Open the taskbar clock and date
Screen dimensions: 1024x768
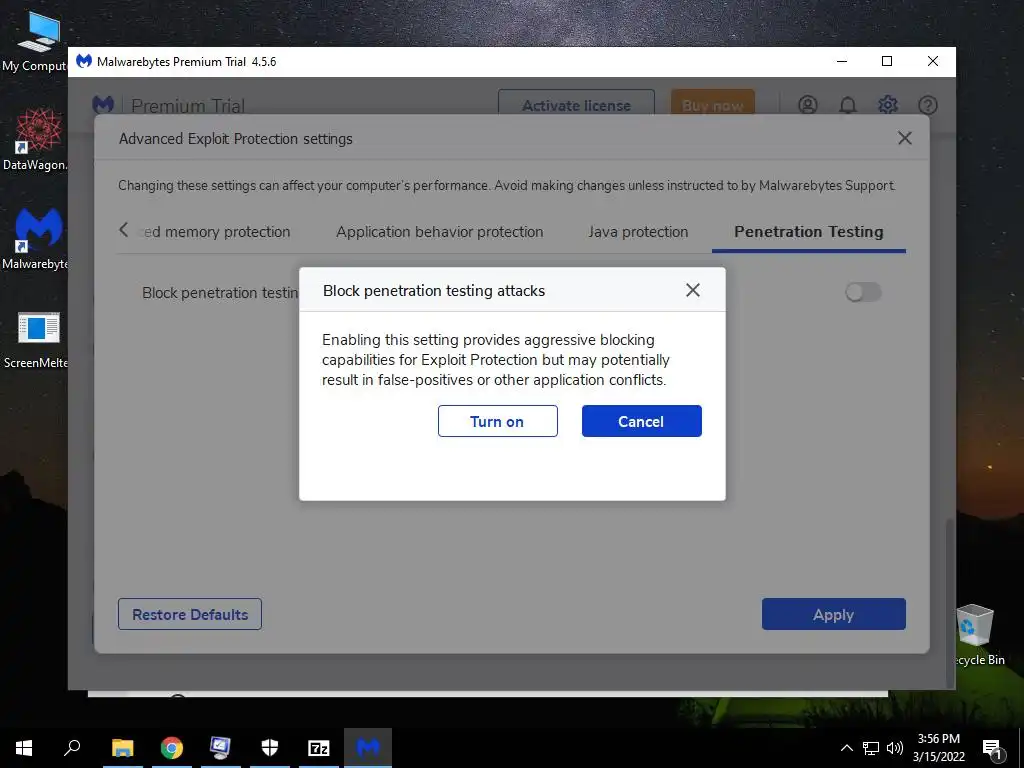tap(938, 748)
